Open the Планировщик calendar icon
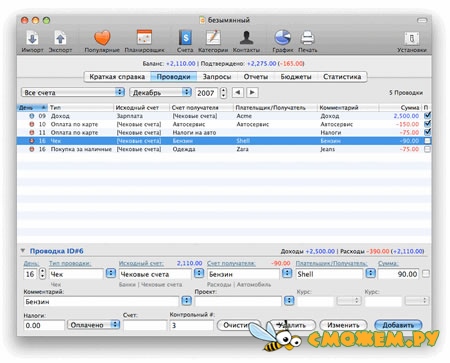Image resolution: width=450 pixels, height=363 pixels. 144,38
